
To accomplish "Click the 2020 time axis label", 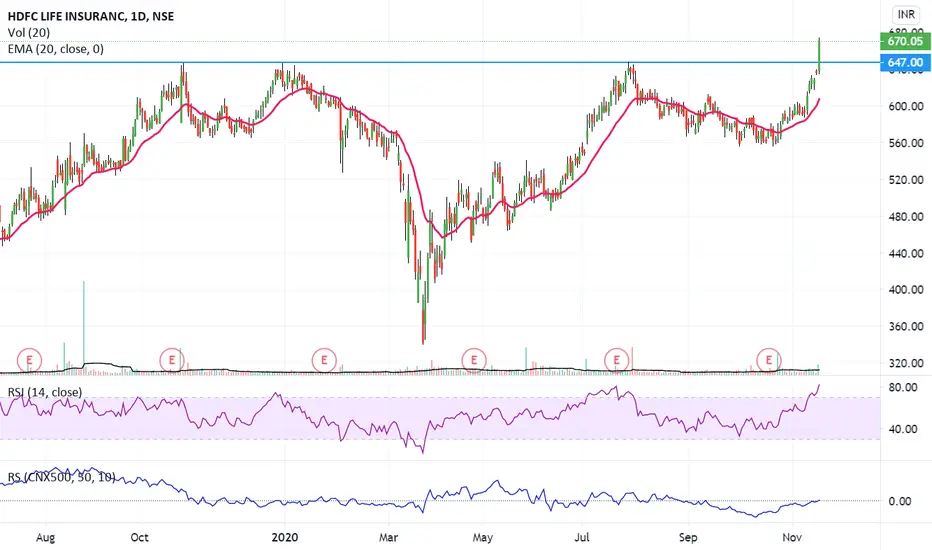I will (x=285, y=538).
